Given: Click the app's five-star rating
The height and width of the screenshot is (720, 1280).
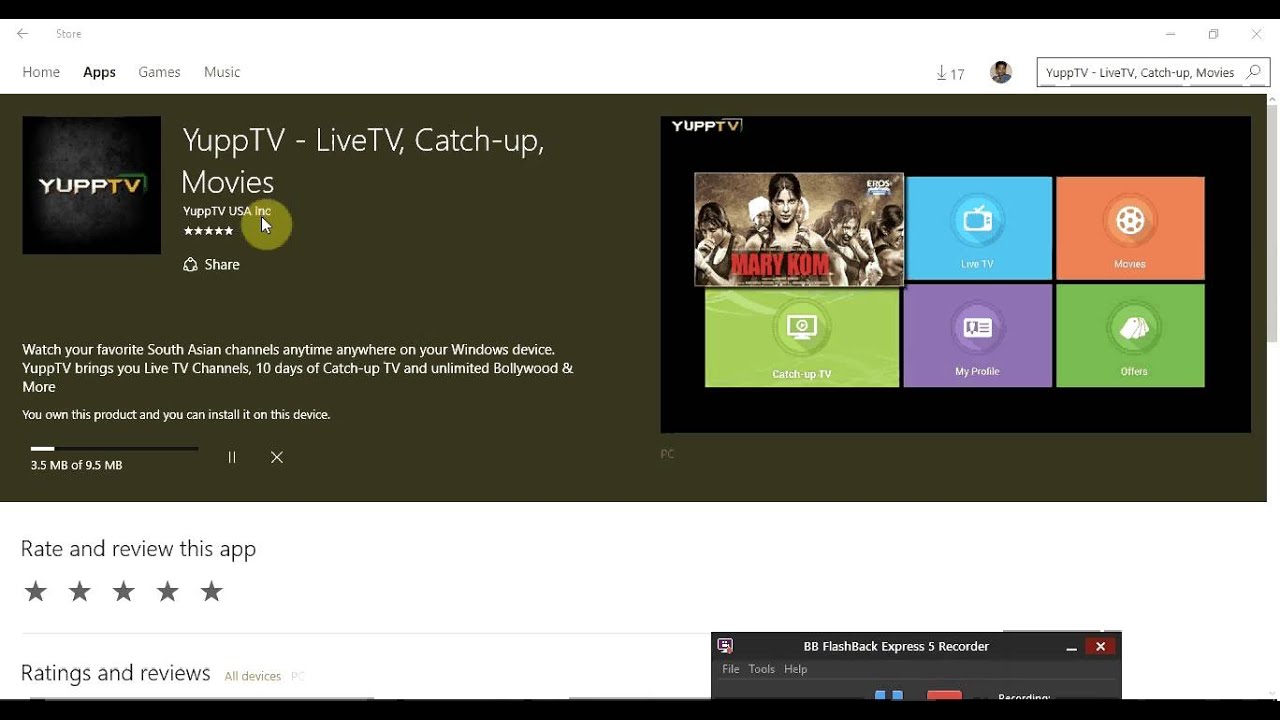Looking at the screenshot, I should tap(208, 231).
